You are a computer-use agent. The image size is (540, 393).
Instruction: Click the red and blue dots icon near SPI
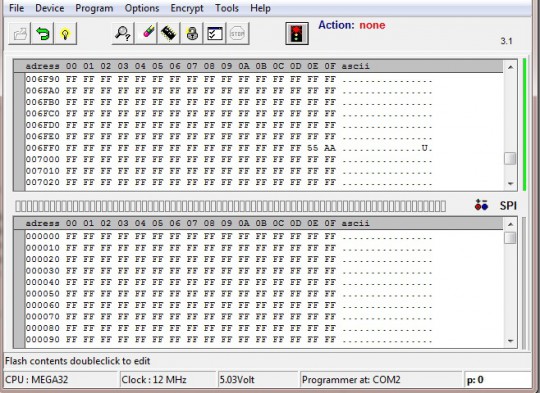(481, 205)
